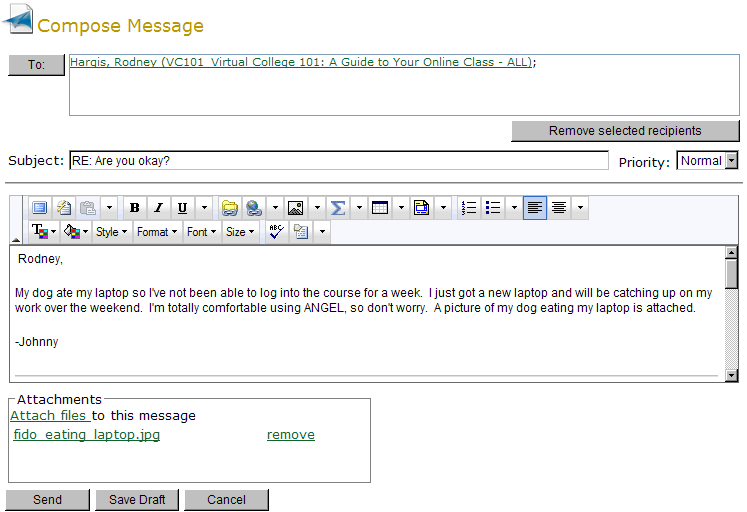Click into the Subject field
The width and height of the screenshot is (747, 512).
(338, 161)
